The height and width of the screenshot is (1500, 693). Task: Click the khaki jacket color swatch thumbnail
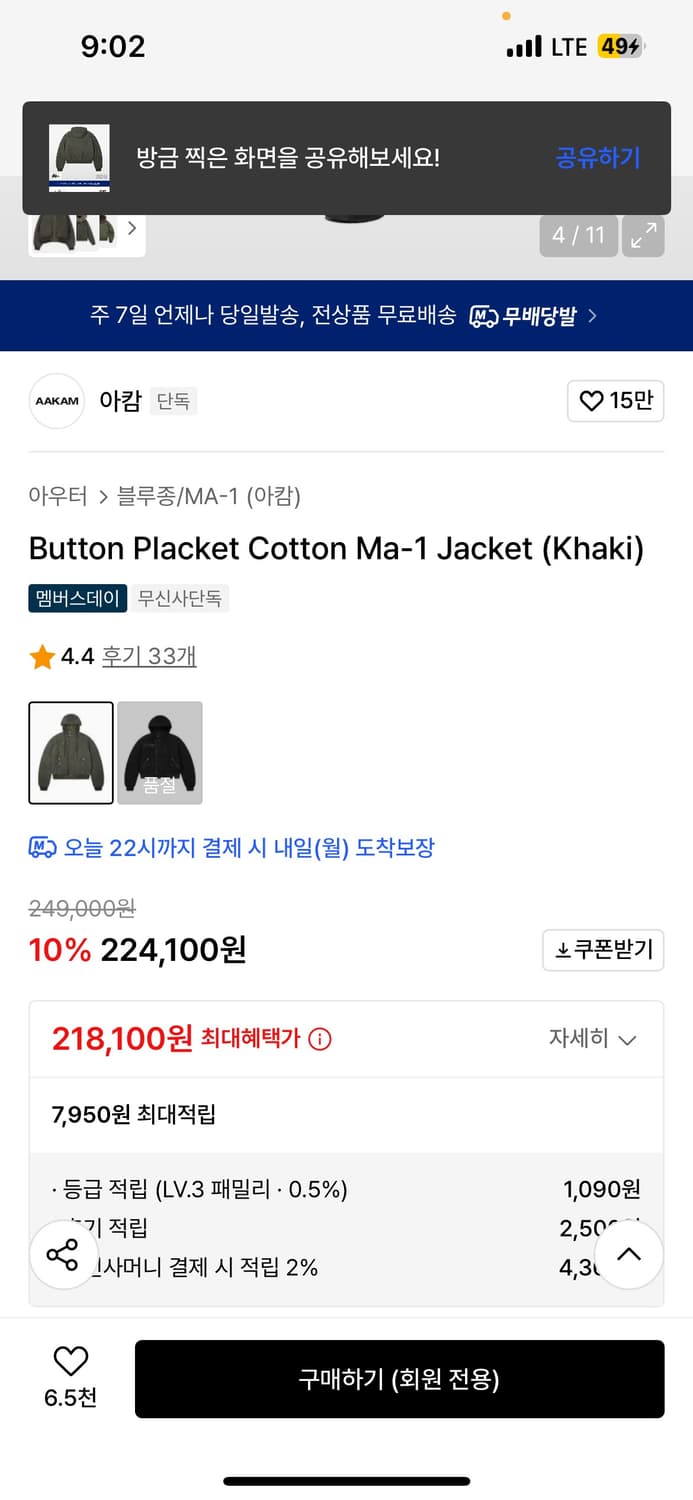point(71,752)
